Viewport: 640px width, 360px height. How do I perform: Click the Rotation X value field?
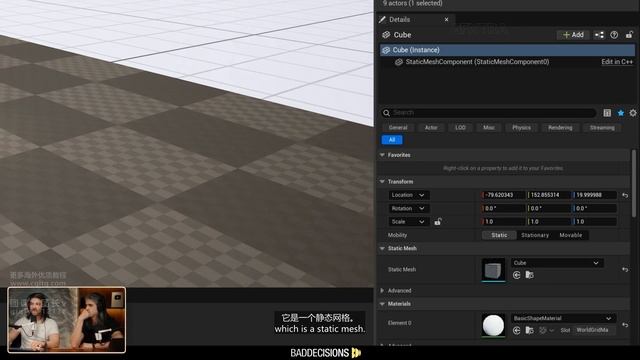[x=504, y=209]
